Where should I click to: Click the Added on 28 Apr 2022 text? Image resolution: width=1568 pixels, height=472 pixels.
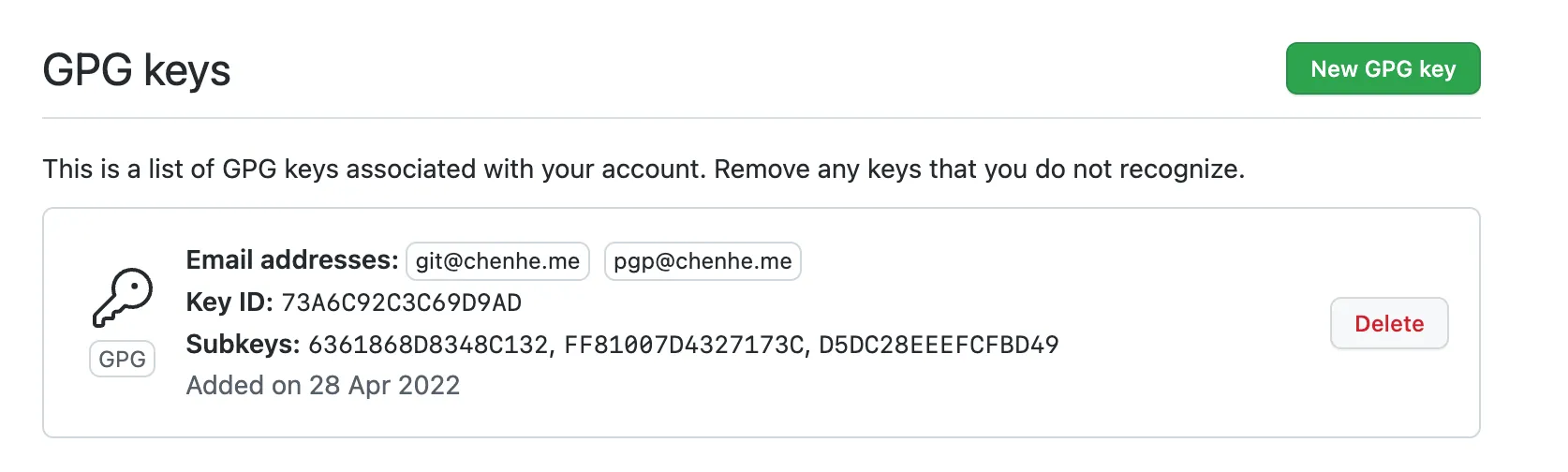pyautogui.click(x=323, y=386)
